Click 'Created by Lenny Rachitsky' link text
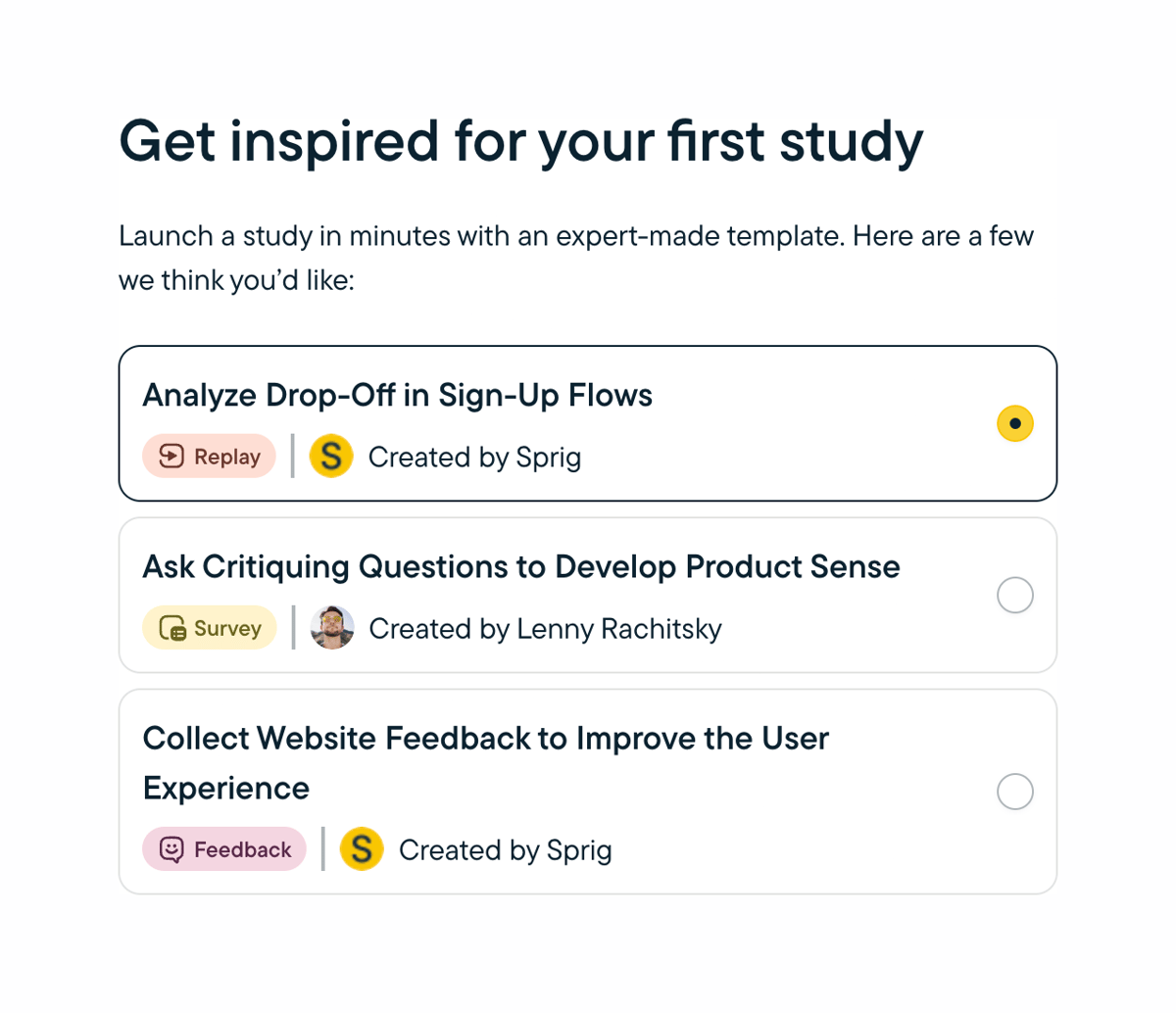This screenshot has height=1013, width=1176. 544,628
